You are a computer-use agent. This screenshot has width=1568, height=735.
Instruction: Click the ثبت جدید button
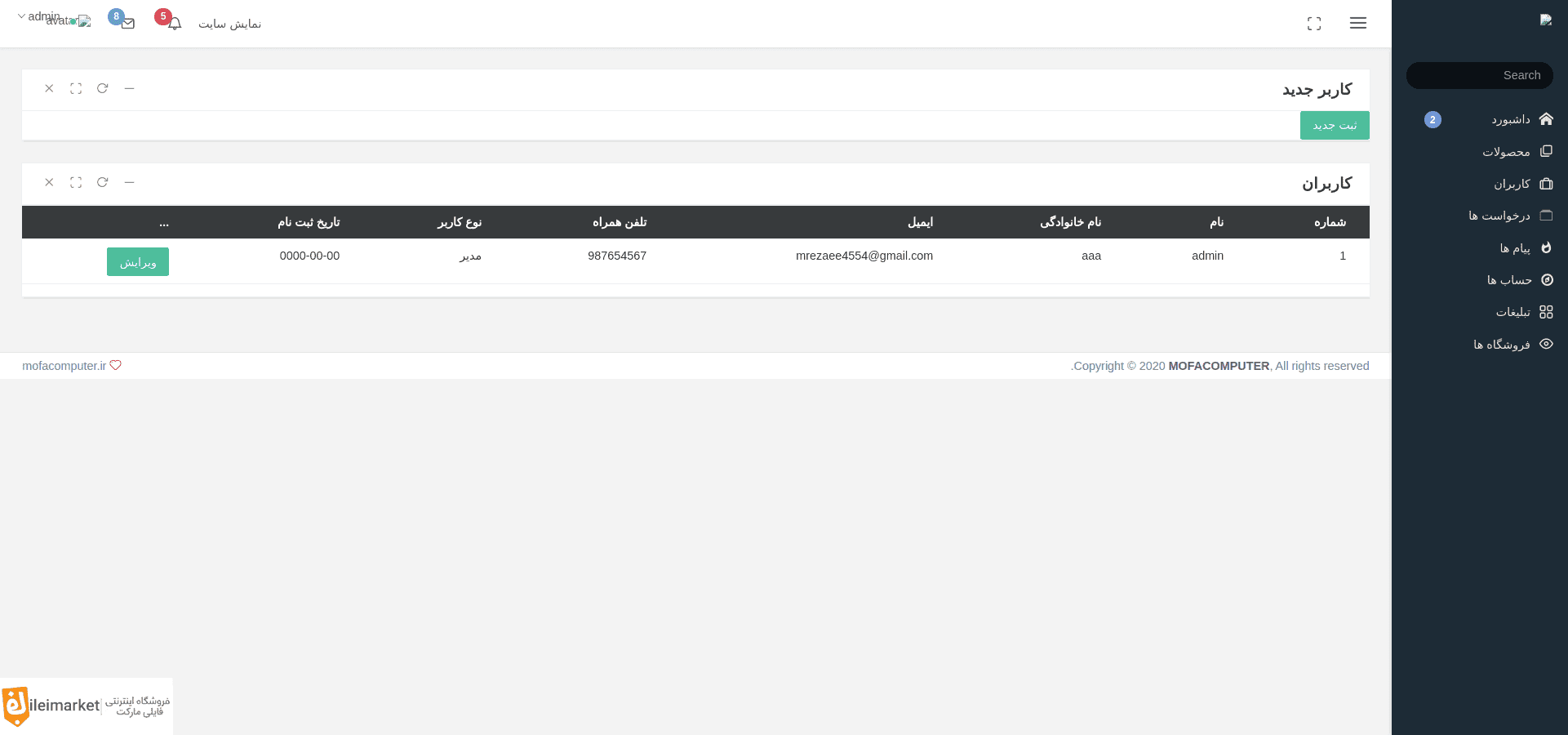pos(1335,125)
